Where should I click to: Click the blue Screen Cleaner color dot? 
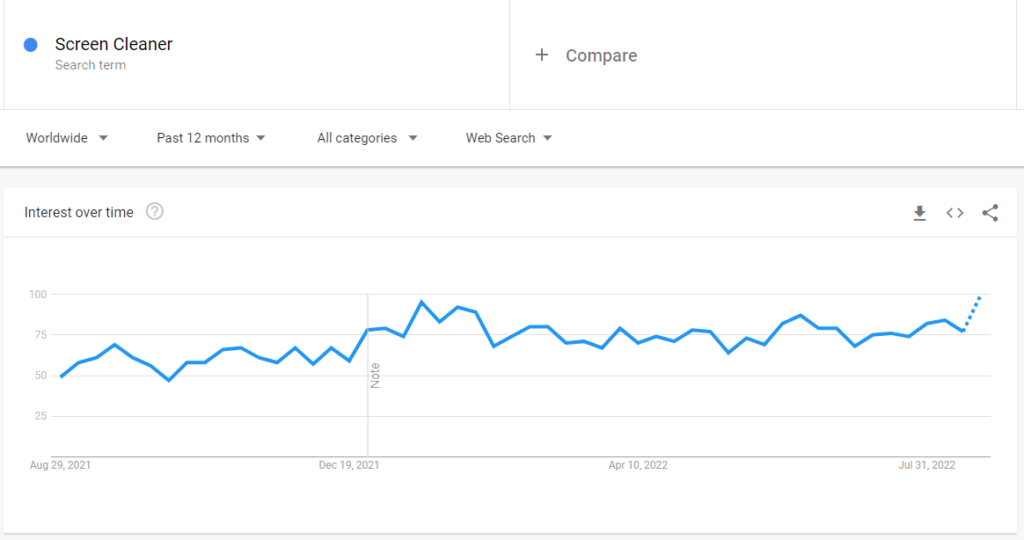(x=31, y=44)
